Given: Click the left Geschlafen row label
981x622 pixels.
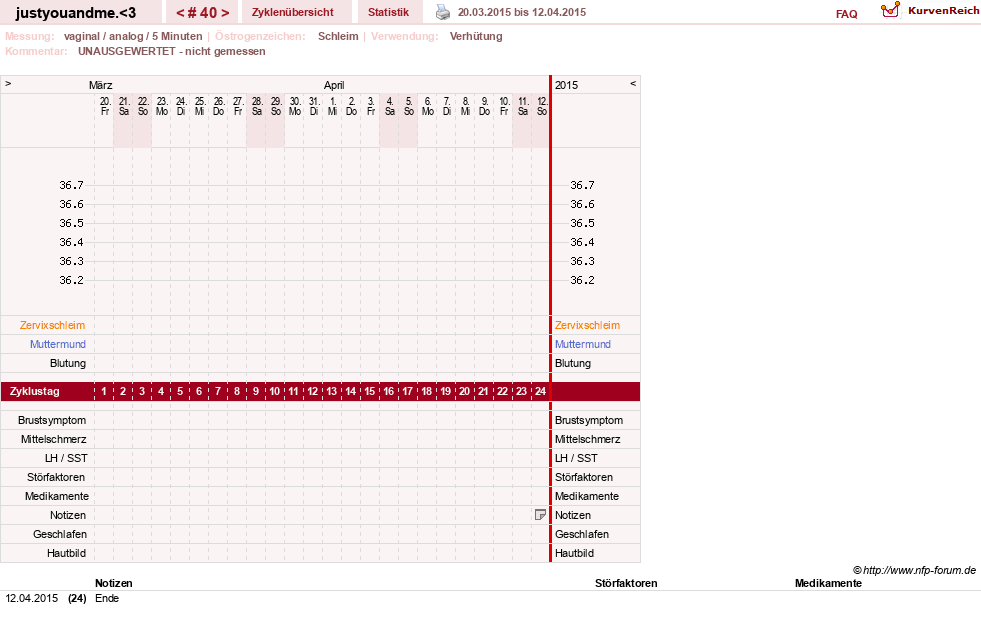Looking at the screenshot, I should 60,534.
